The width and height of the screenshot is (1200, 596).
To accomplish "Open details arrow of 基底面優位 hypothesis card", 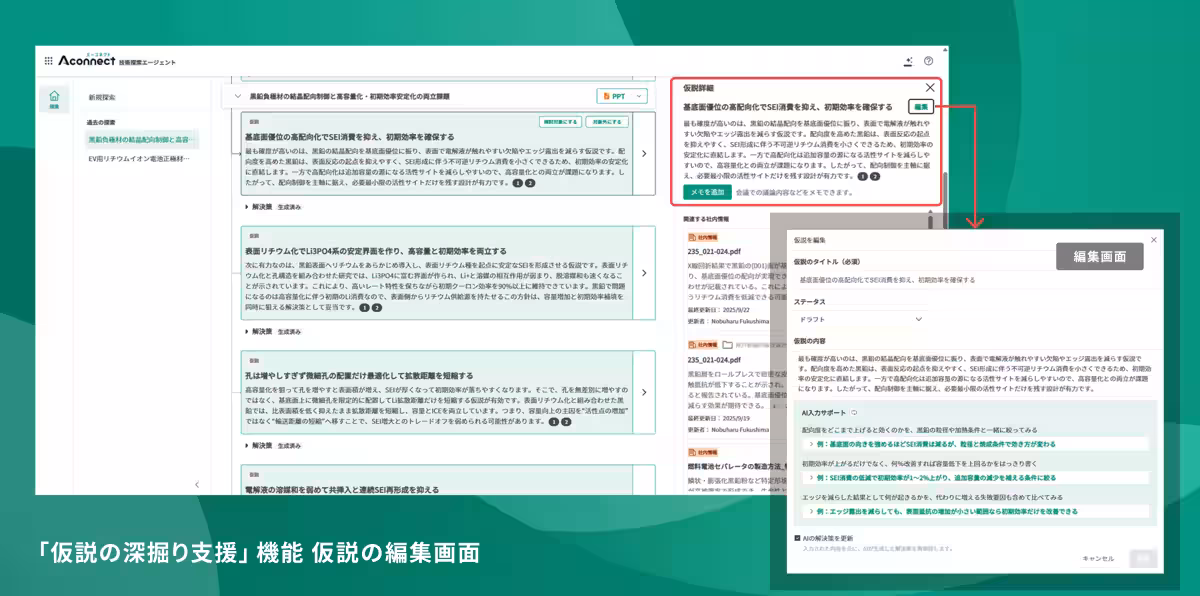I will click(x=644, y=154).
